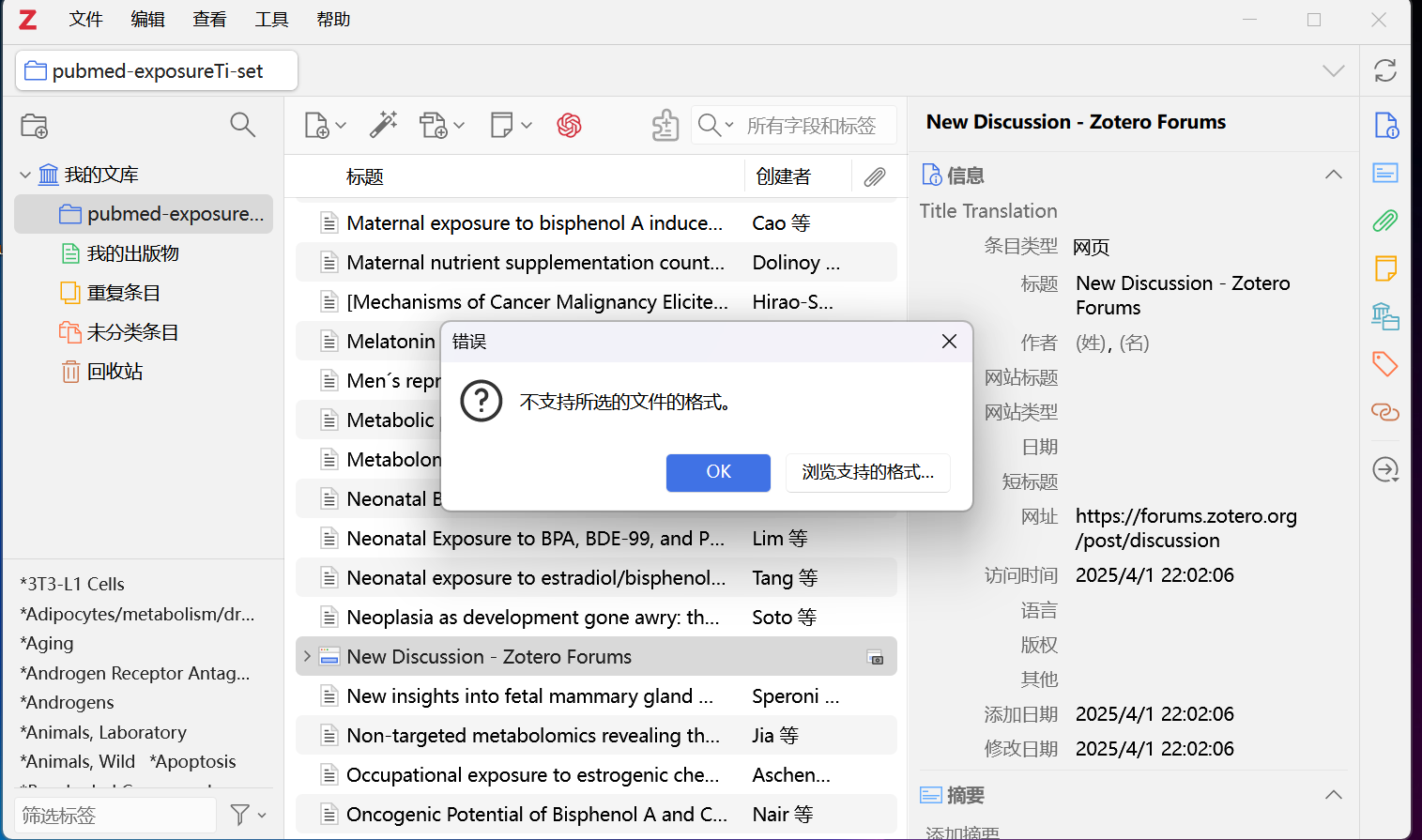Select the pubmed-exposureTi-set tab
Image resolution: width=1422 pixels, height=840 pixels.
click(157, 71)
